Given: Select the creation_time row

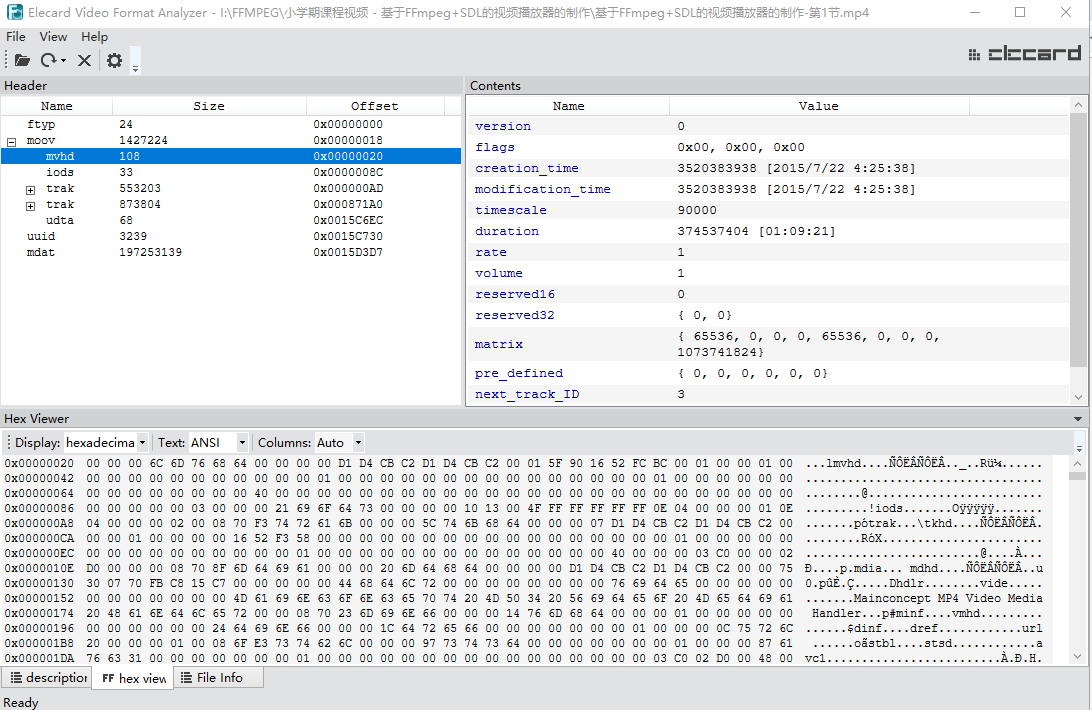Looking at the screenshot, I should (768, 168).
